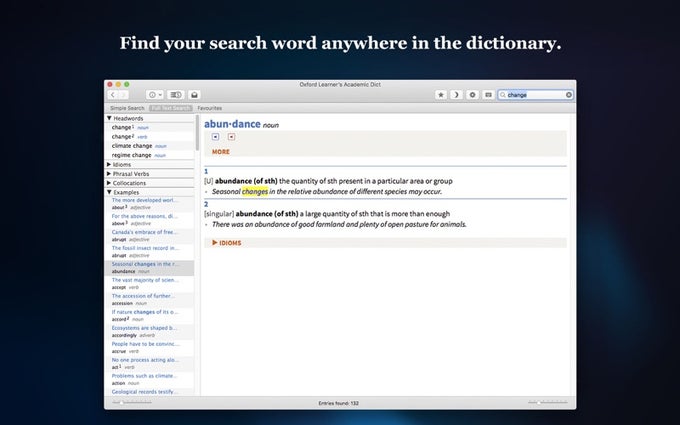Open example 'If nature changes of its o...'
680x425 pixels.
(149, 316)
